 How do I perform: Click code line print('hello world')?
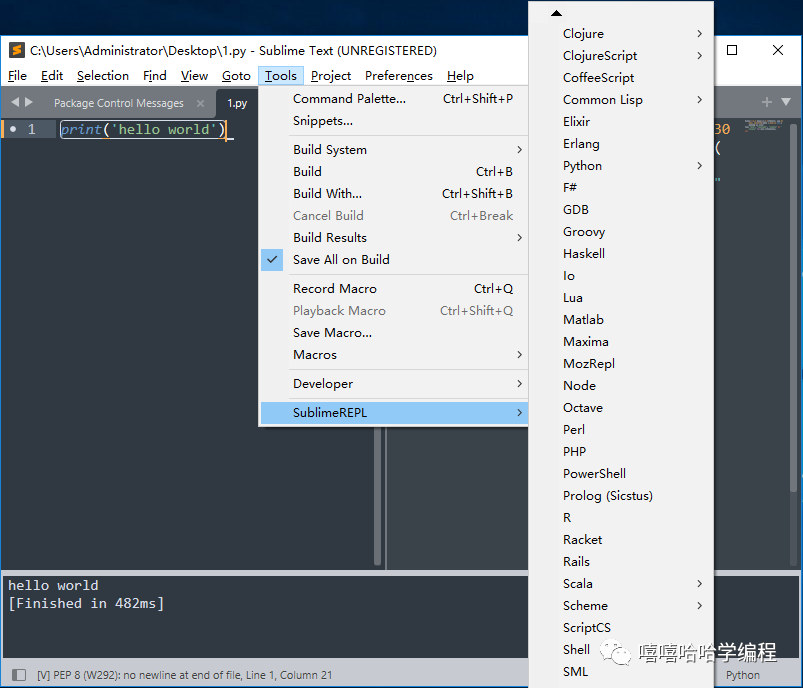(x=143, y=129)
